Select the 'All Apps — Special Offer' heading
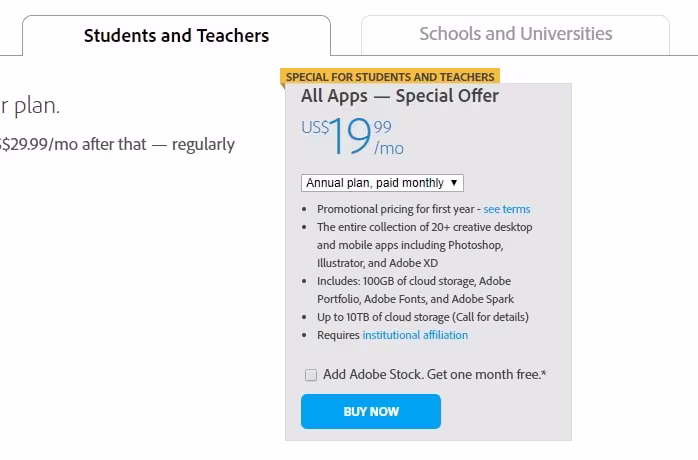Viewport: 698px width, 460px height. [400, 97]
